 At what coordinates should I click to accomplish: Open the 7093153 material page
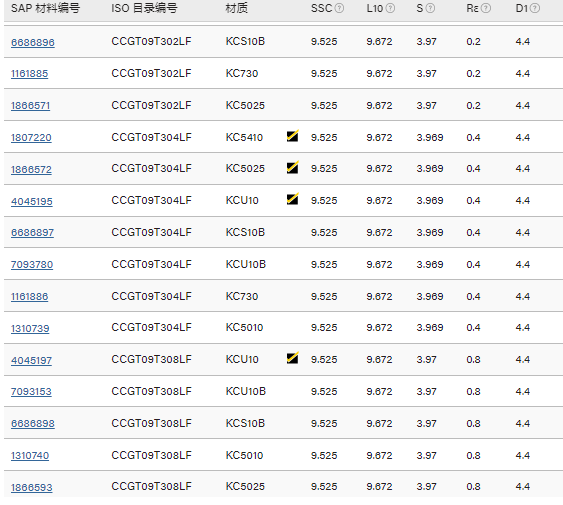point(31,392)
